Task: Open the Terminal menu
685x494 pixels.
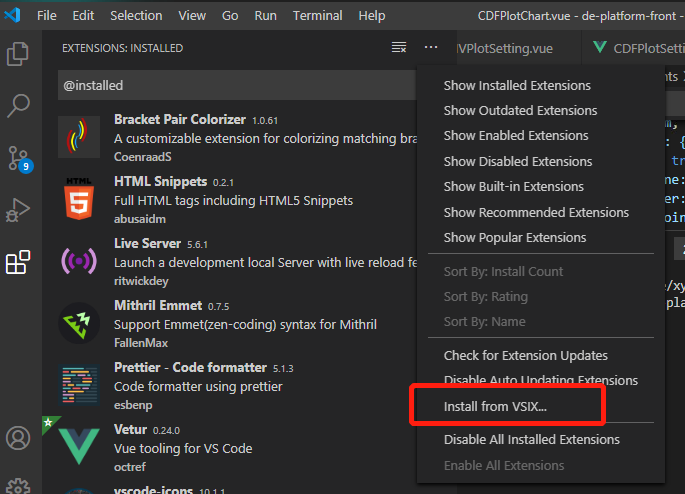Action: (x=318, y=16)
